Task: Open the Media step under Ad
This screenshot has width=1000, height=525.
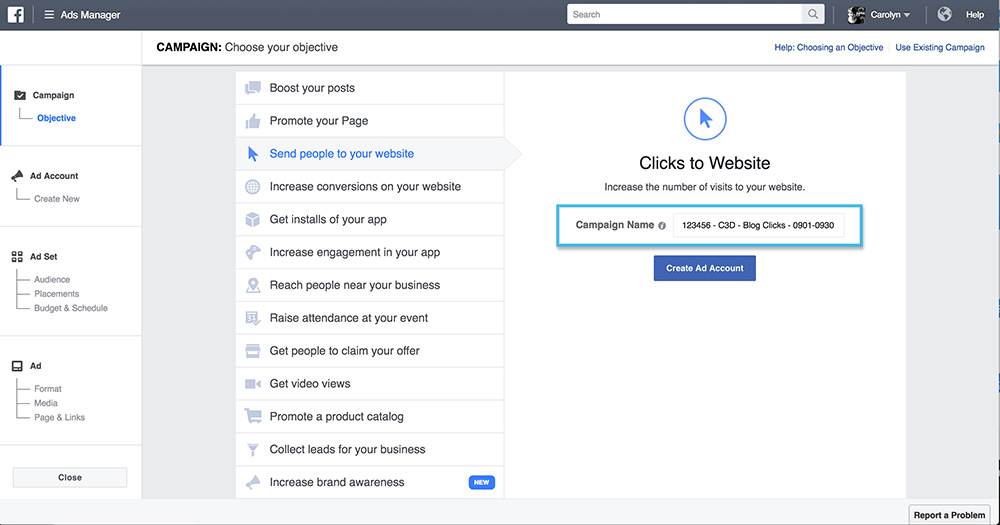Action: [x=46, y=403]
